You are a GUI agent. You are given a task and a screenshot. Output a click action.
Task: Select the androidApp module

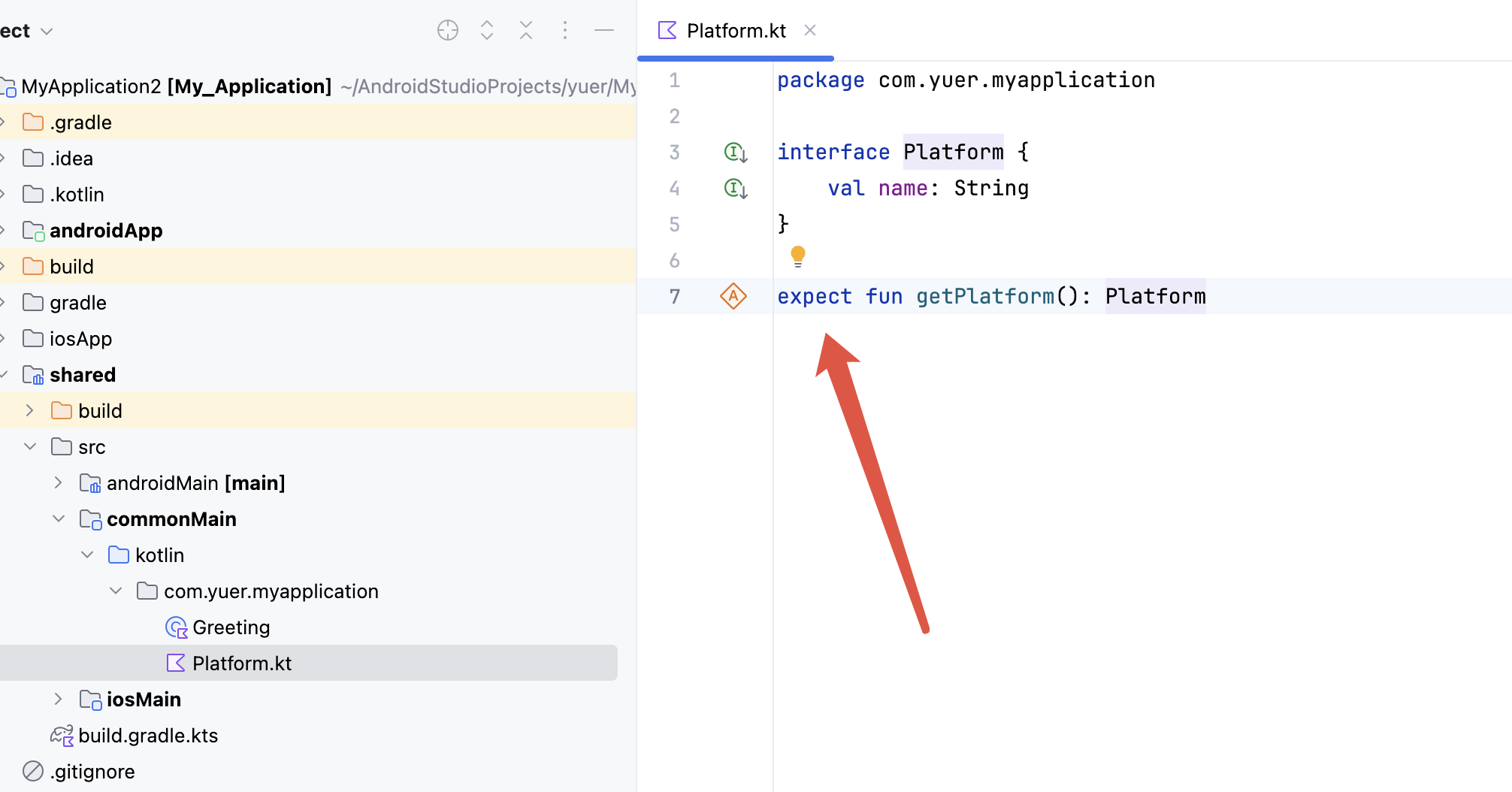click(x=318, y=230)
